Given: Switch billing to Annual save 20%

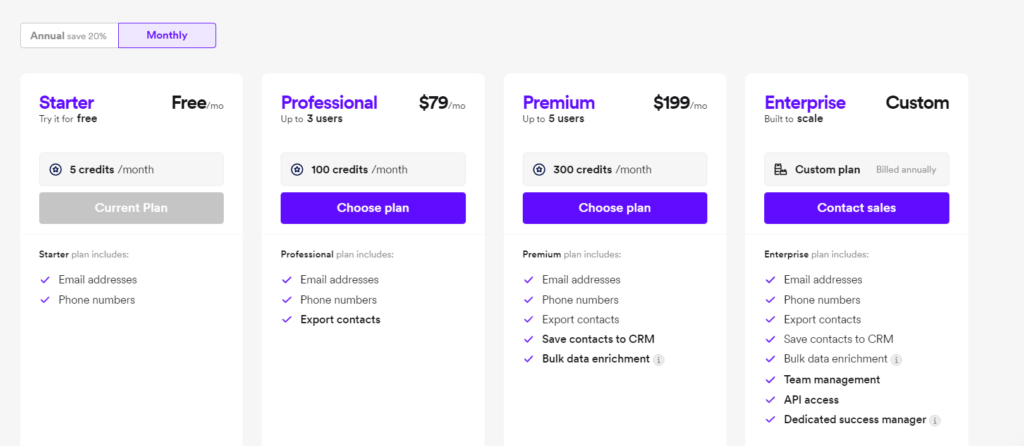Looking at the screenshot, I should click(x=69, y=35).
